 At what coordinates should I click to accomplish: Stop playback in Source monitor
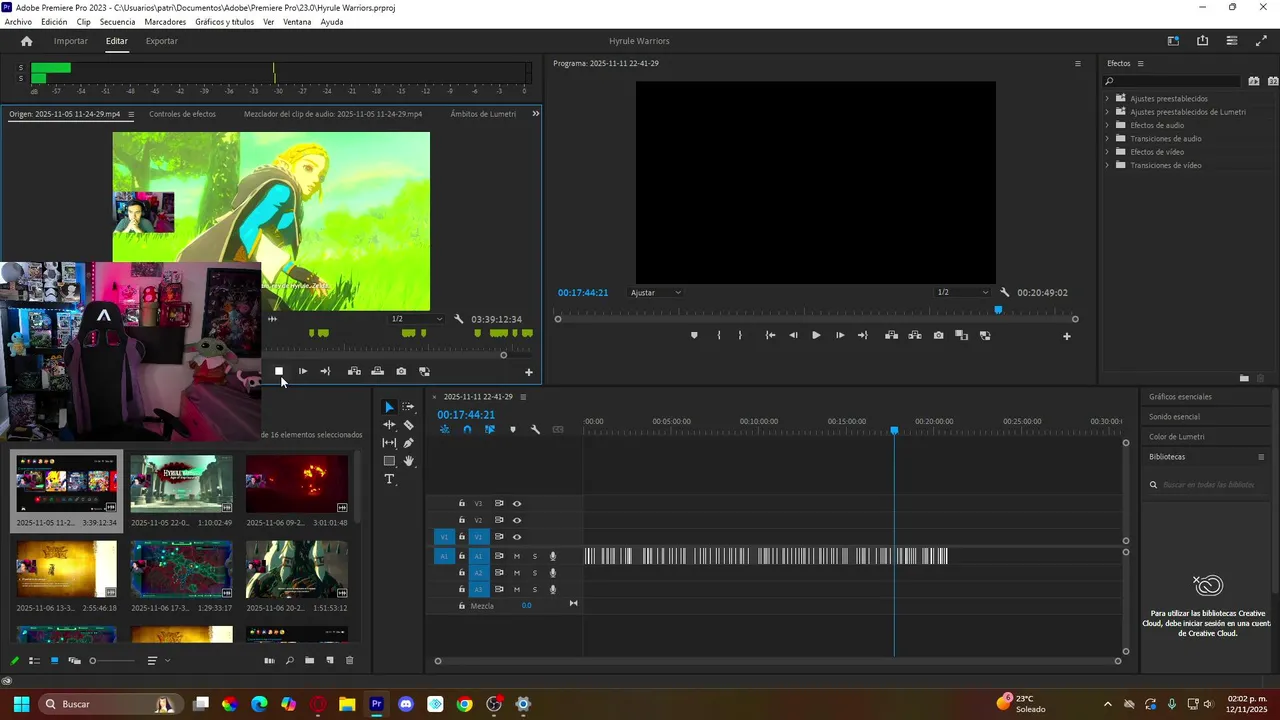279,371
